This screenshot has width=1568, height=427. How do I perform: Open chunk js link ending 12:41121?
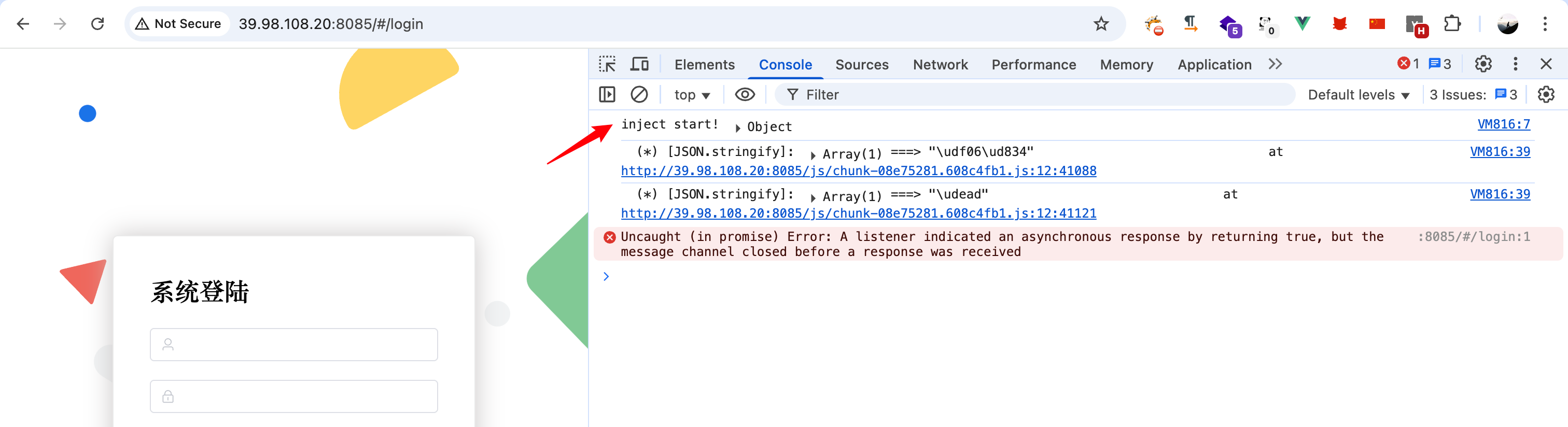[x=858, y=214]
